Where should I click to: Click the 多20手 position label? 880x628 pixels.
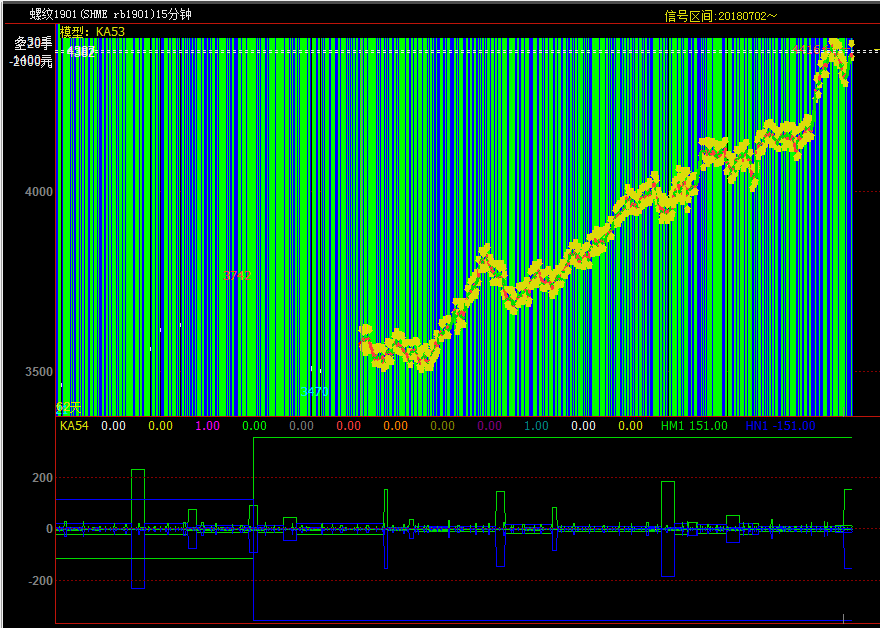tap(33, 44)
